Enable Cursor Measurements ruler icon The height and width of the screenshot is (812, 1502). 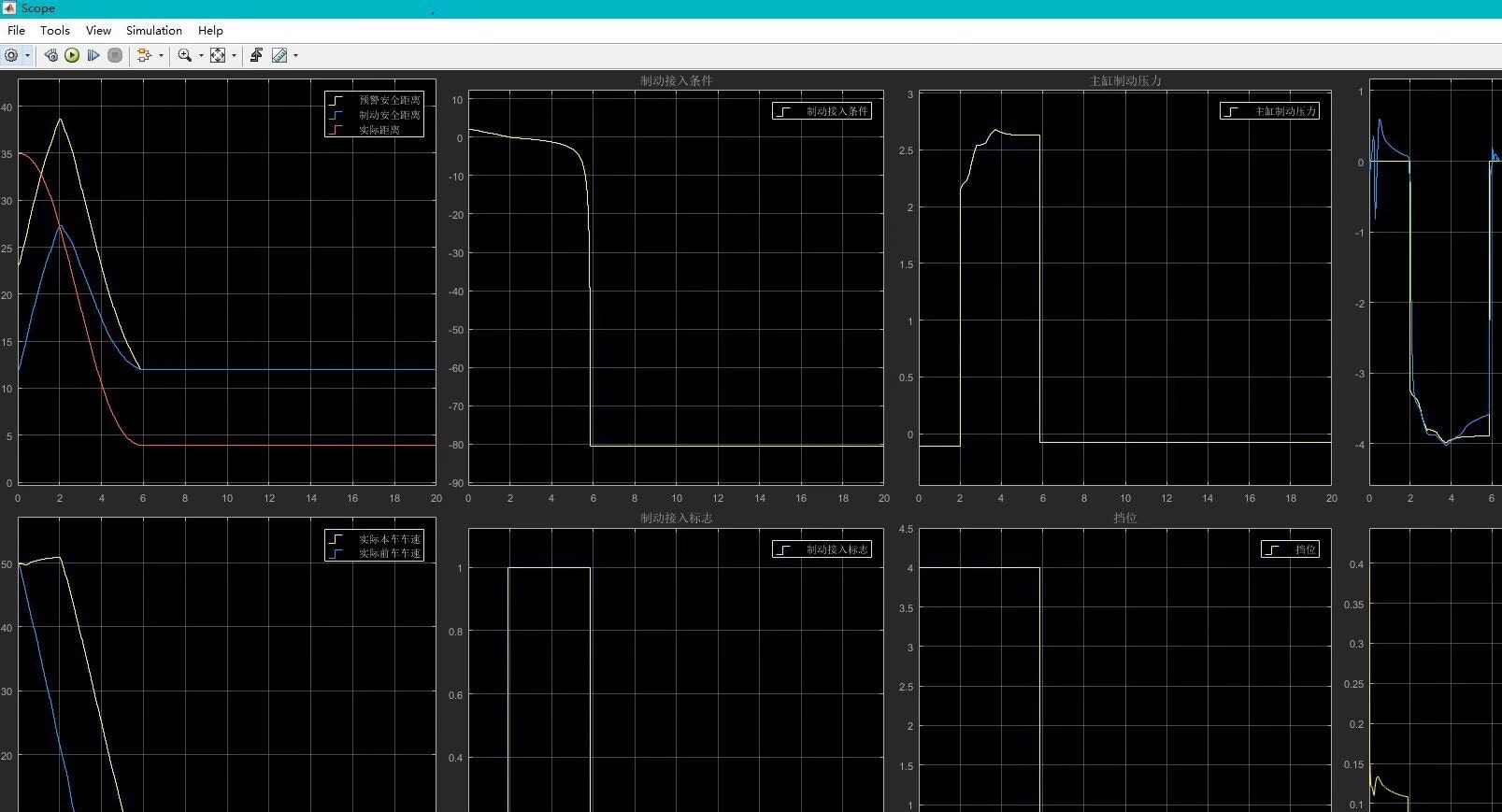click(279, 55)
